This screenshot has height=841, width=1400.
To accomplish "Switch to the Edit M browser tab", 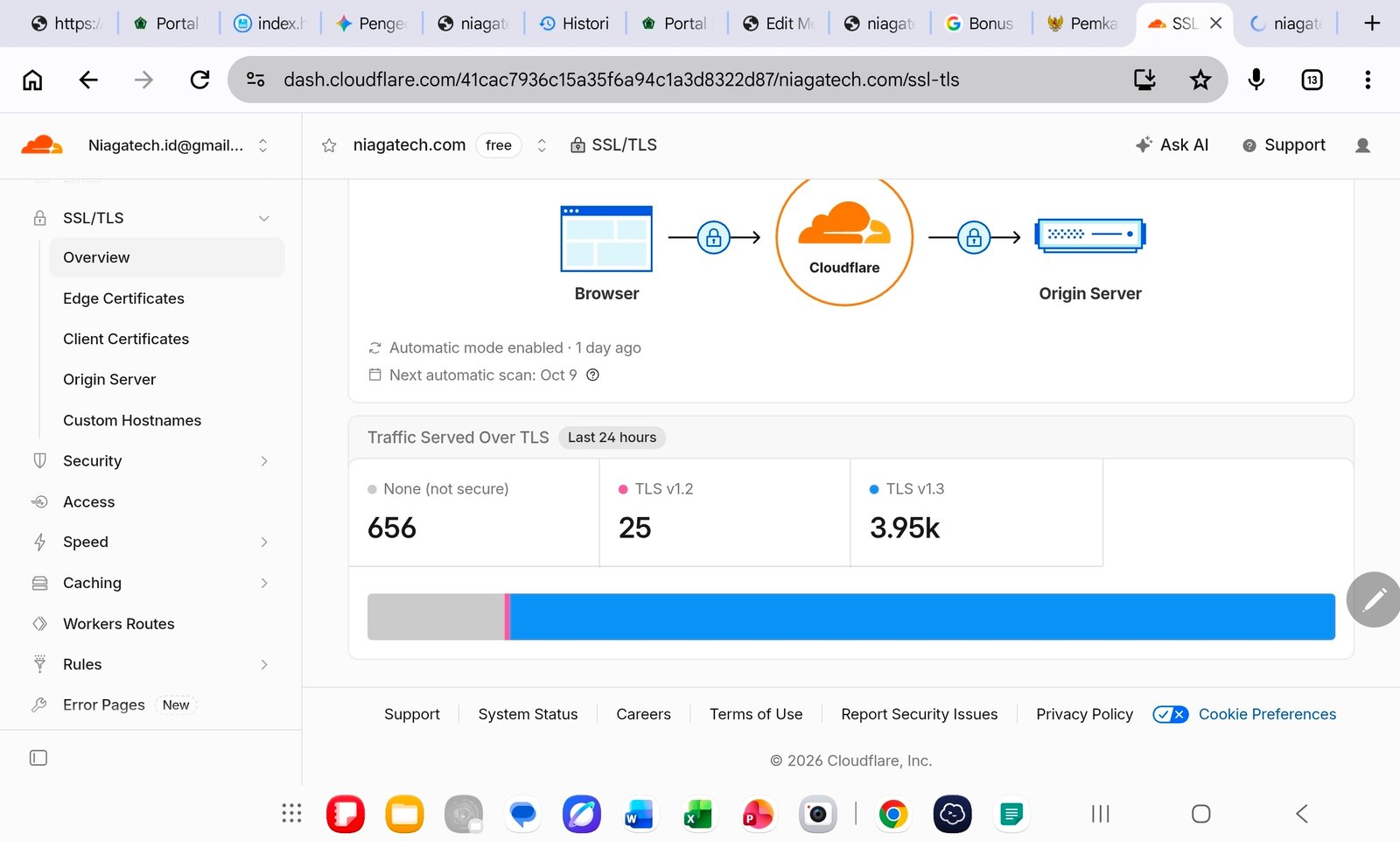I will pyautogui.click(x=778, y=24).
